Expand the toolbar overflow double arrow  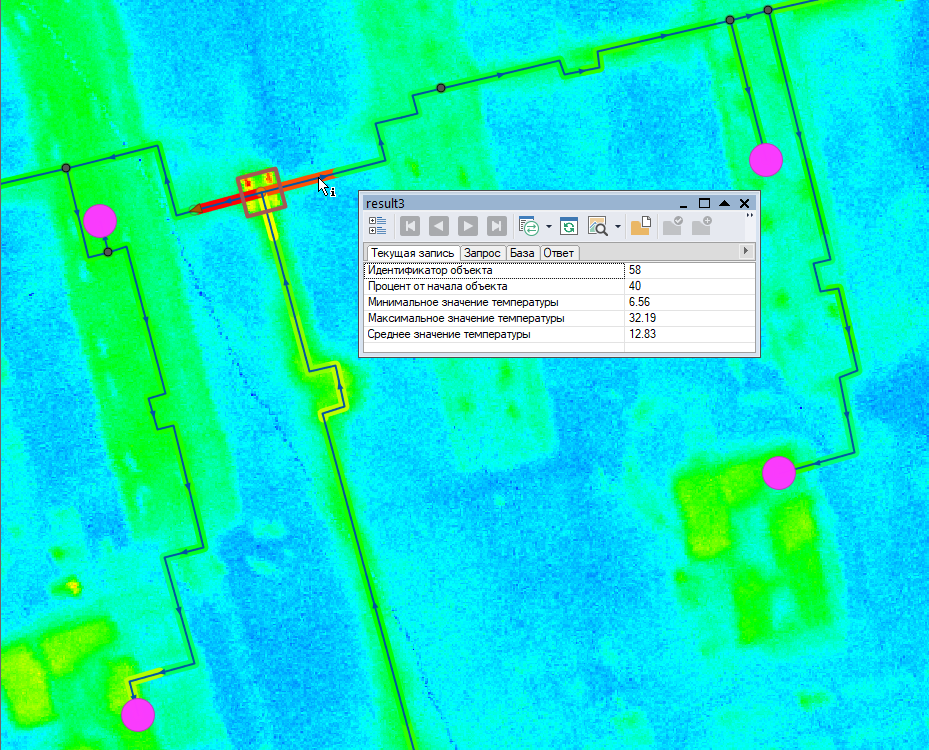(x=749, y=216)
